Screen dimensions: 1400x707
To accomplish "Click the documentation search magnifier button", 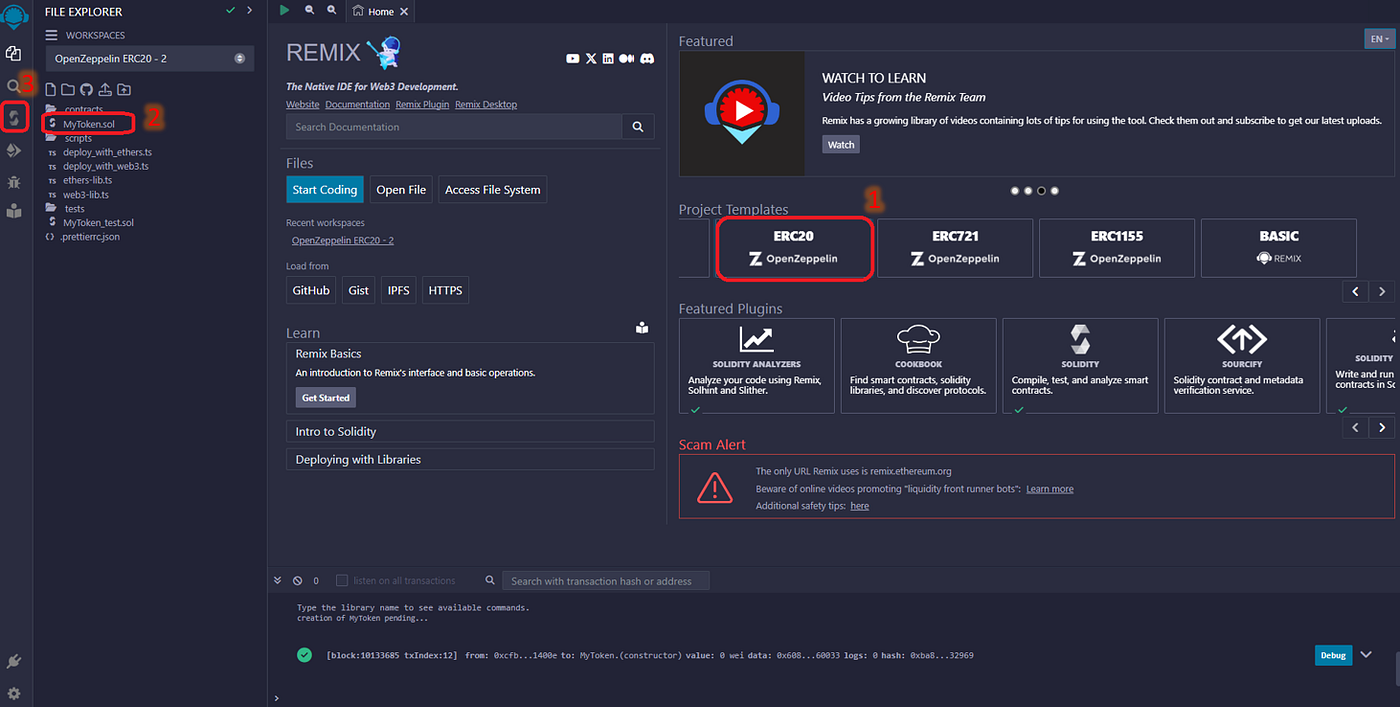I will tap(638, 127).
